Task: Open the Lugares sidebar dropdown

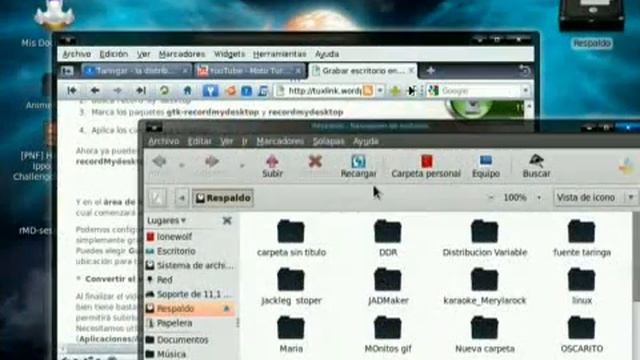Action: [x=167, y=220]
